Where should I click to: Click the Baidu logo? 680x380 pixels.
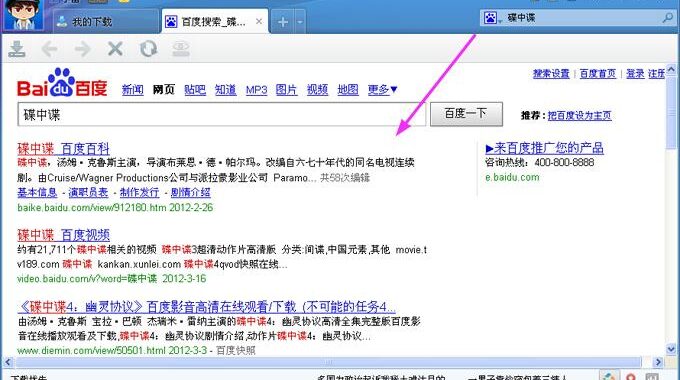coord(62,82)
